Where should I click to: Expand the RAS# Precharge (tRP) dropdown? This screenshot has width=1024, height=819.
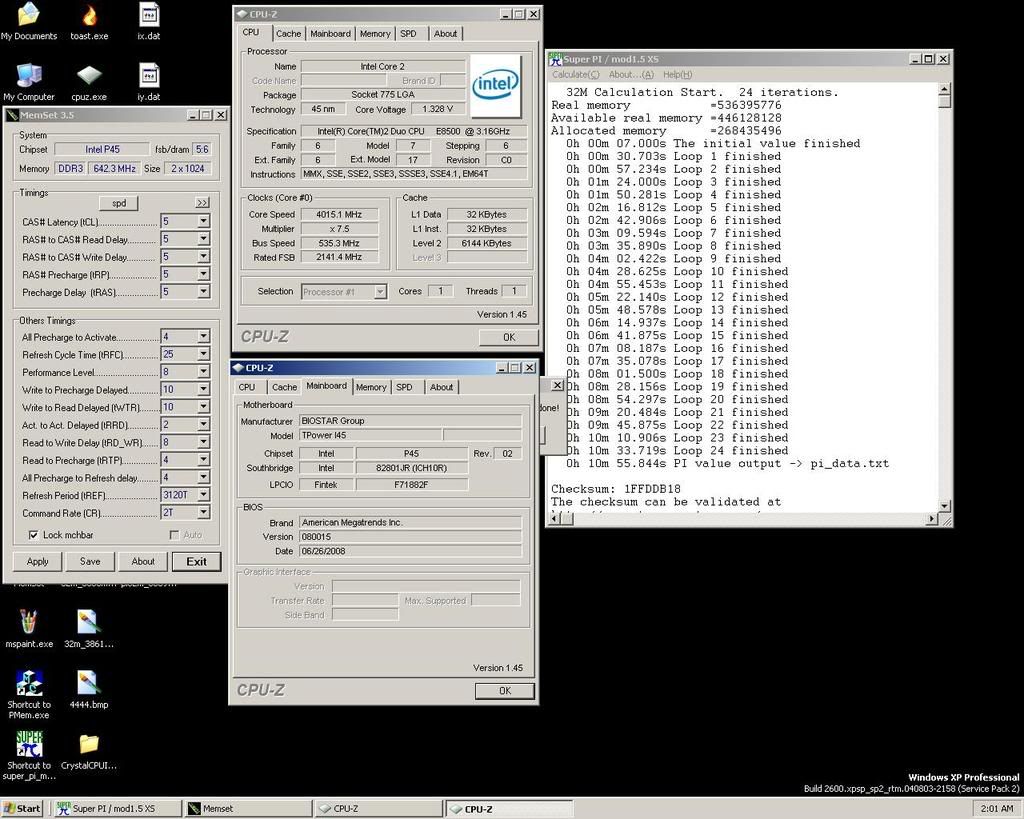(x=204, y=274)
